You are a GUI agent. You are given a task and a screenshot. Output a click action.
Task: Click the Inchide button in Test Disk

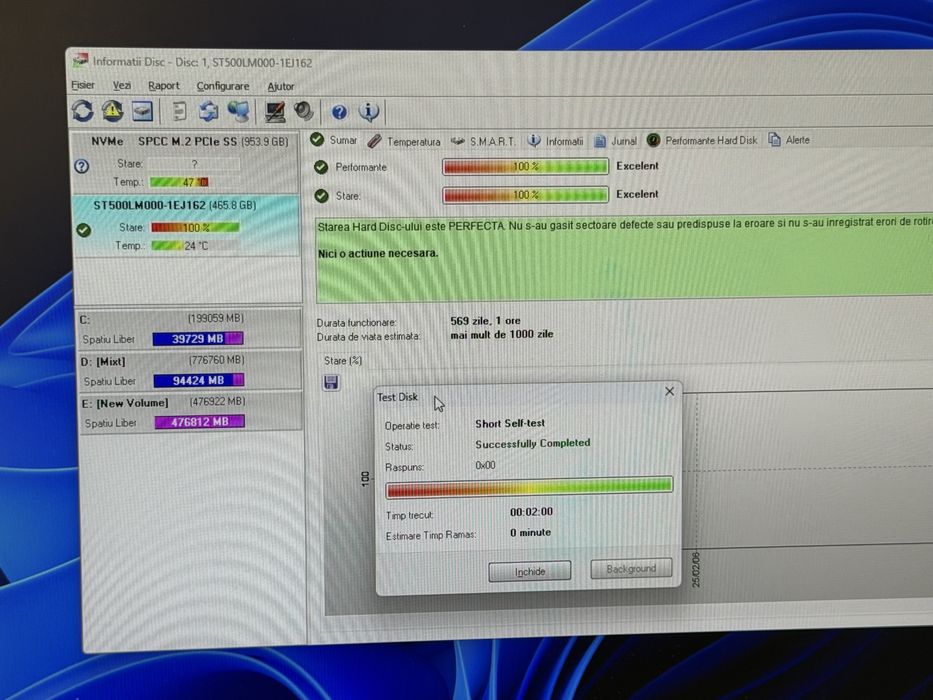(530, 571)
